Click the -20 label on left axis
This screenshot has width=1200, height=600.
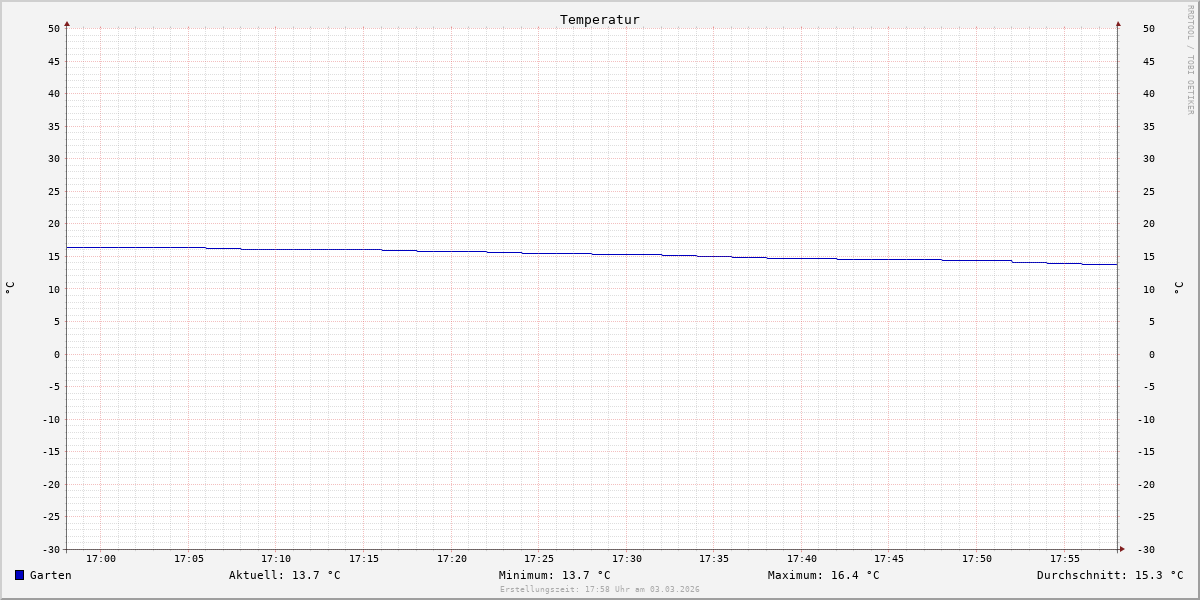51,484
